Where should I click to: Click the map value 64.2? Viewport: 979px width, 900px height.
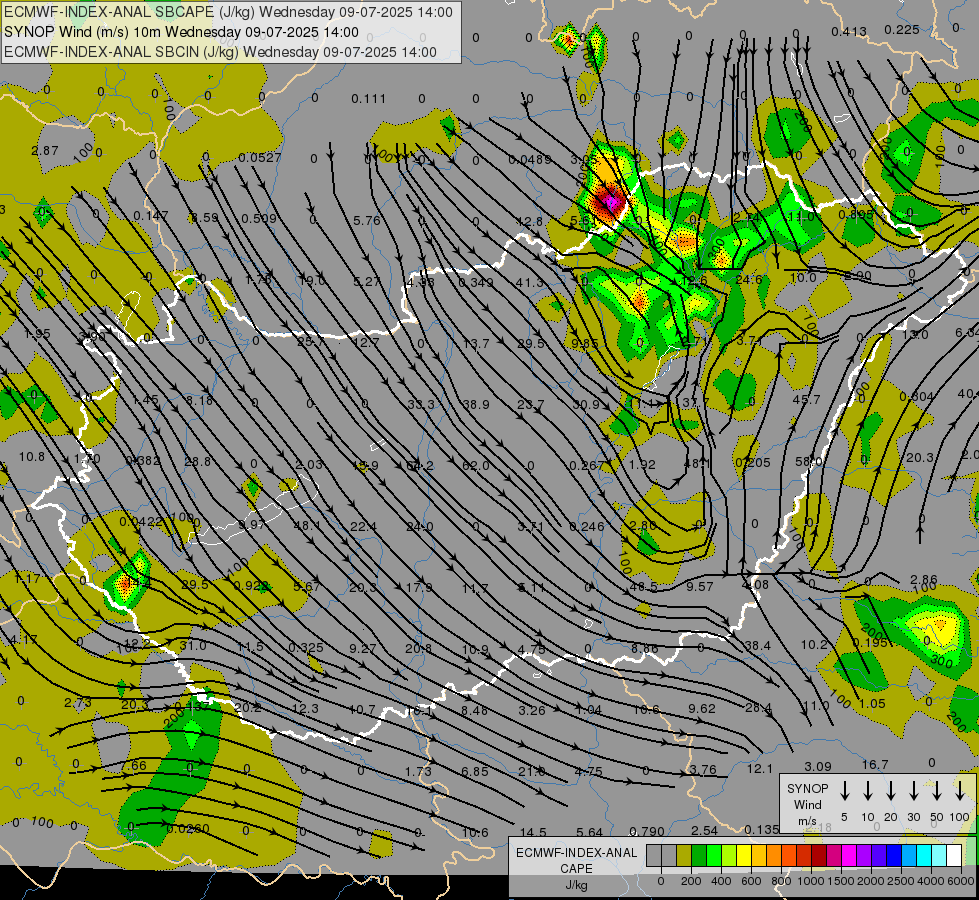[420, 466]
